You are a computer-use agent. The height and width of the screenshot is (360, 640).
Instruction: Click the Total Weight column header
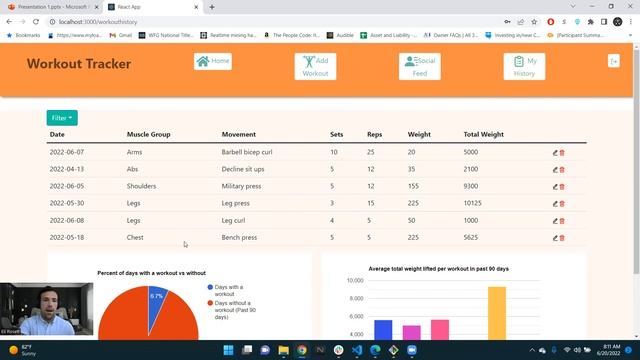(x=484, y=134)
